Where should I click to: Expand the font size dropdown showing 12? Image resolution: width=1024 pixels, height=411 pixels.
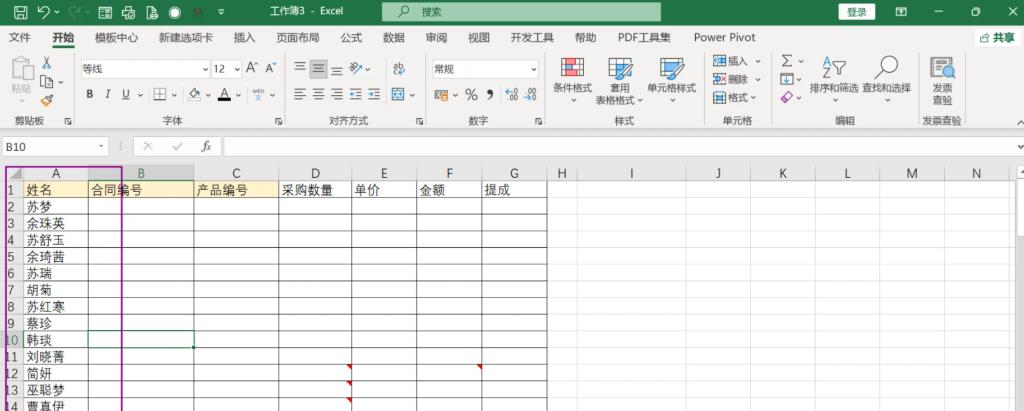coord(235,69)
